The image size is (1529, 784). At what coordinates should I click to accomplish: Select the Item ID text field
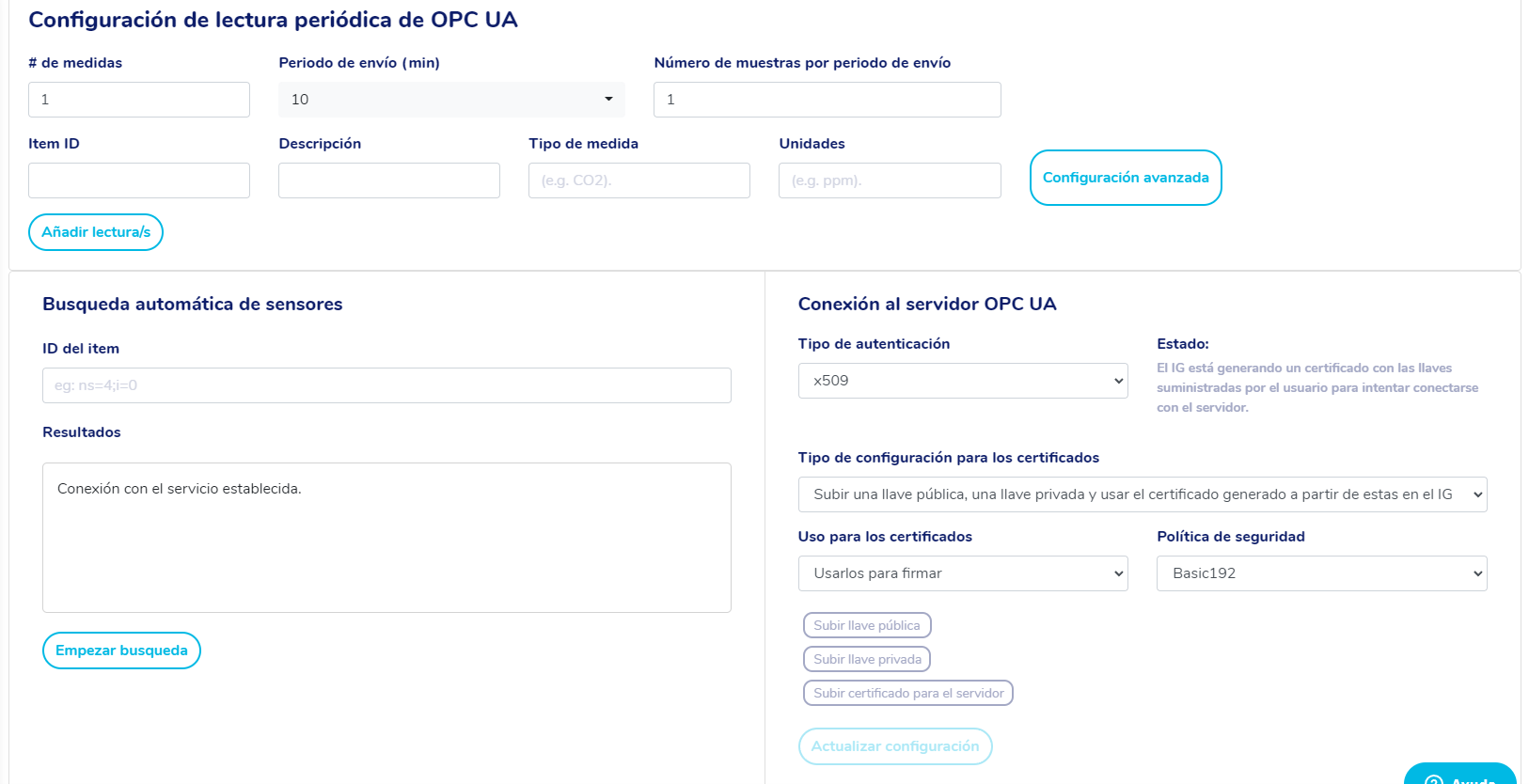click(x=138, y=180)
